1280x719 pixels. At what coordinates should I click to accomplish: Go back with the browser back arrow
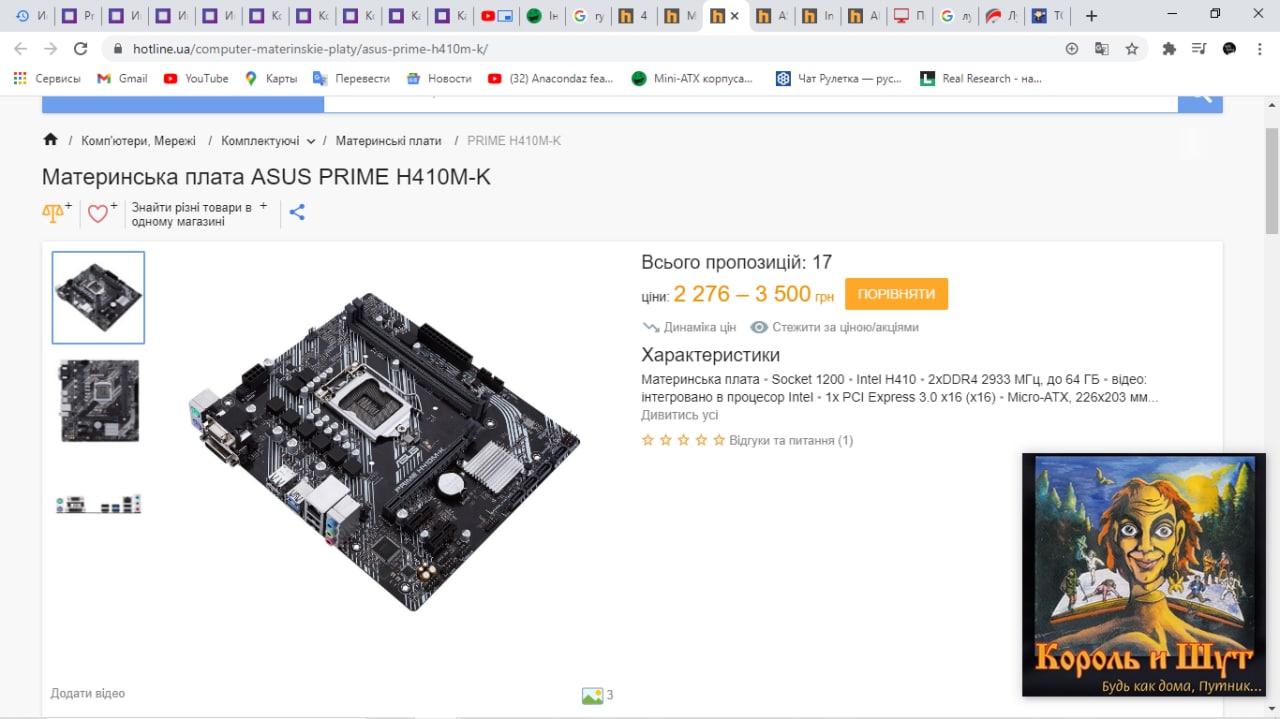(20, 48)
